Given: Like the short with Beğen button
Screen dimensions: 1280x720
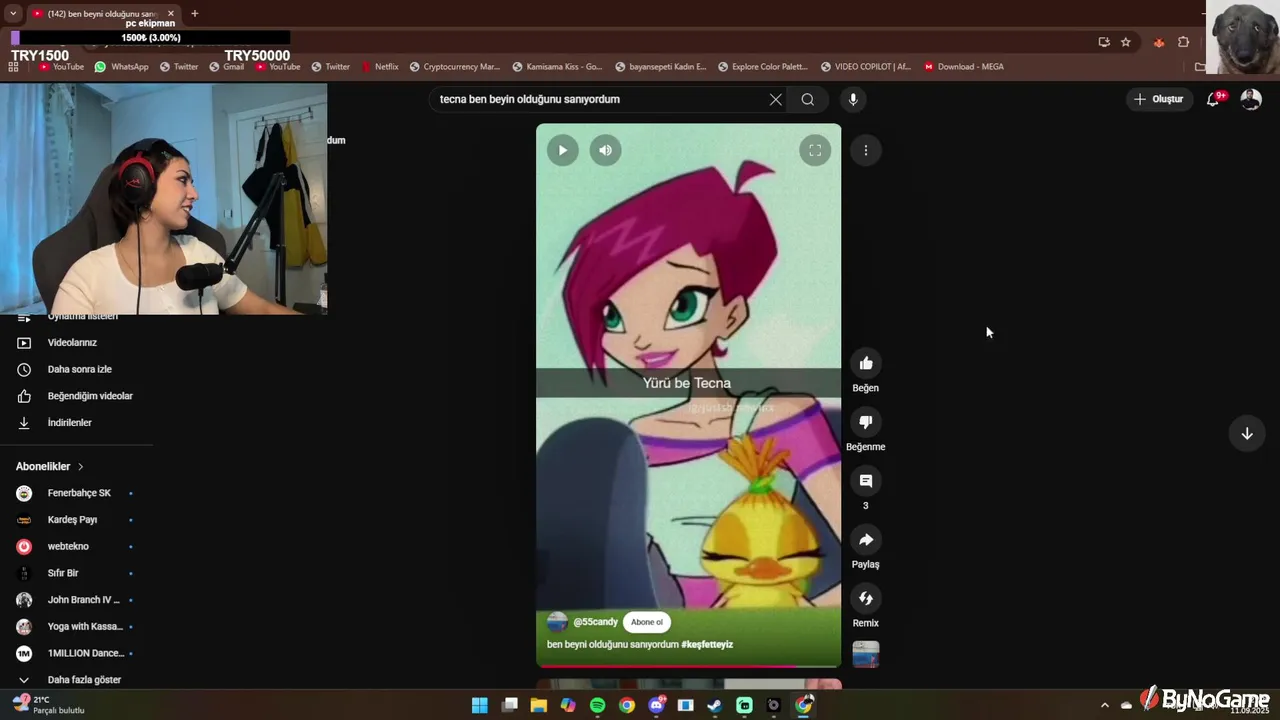Looking at the screenshot, I should click(866, 363).
